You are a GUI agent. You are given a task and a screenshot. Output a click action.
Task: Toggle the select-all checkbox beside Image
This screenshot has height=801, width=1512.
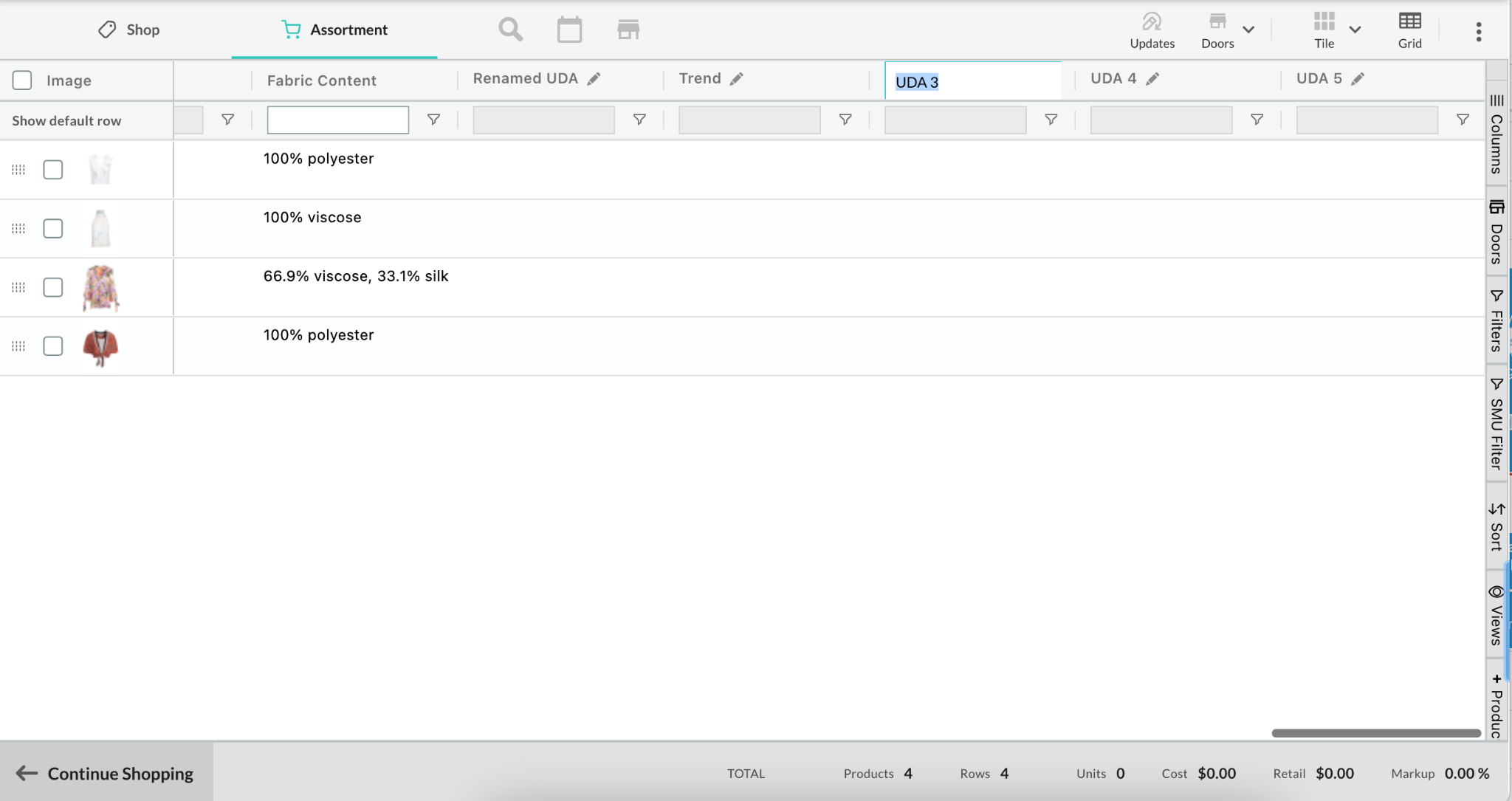(x=22, y=80)
